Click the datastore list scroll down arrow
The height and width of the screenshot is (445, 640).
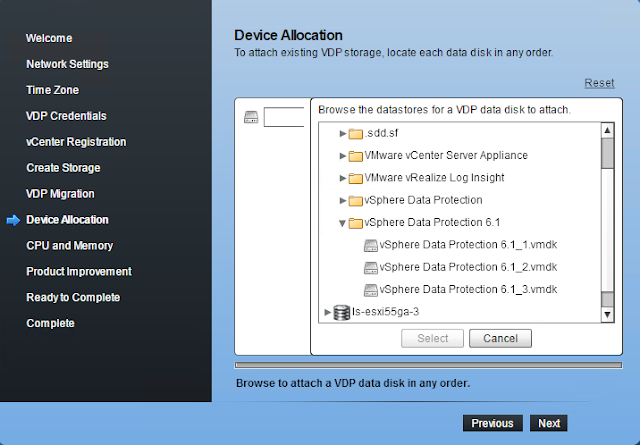(x=607, y=315)
